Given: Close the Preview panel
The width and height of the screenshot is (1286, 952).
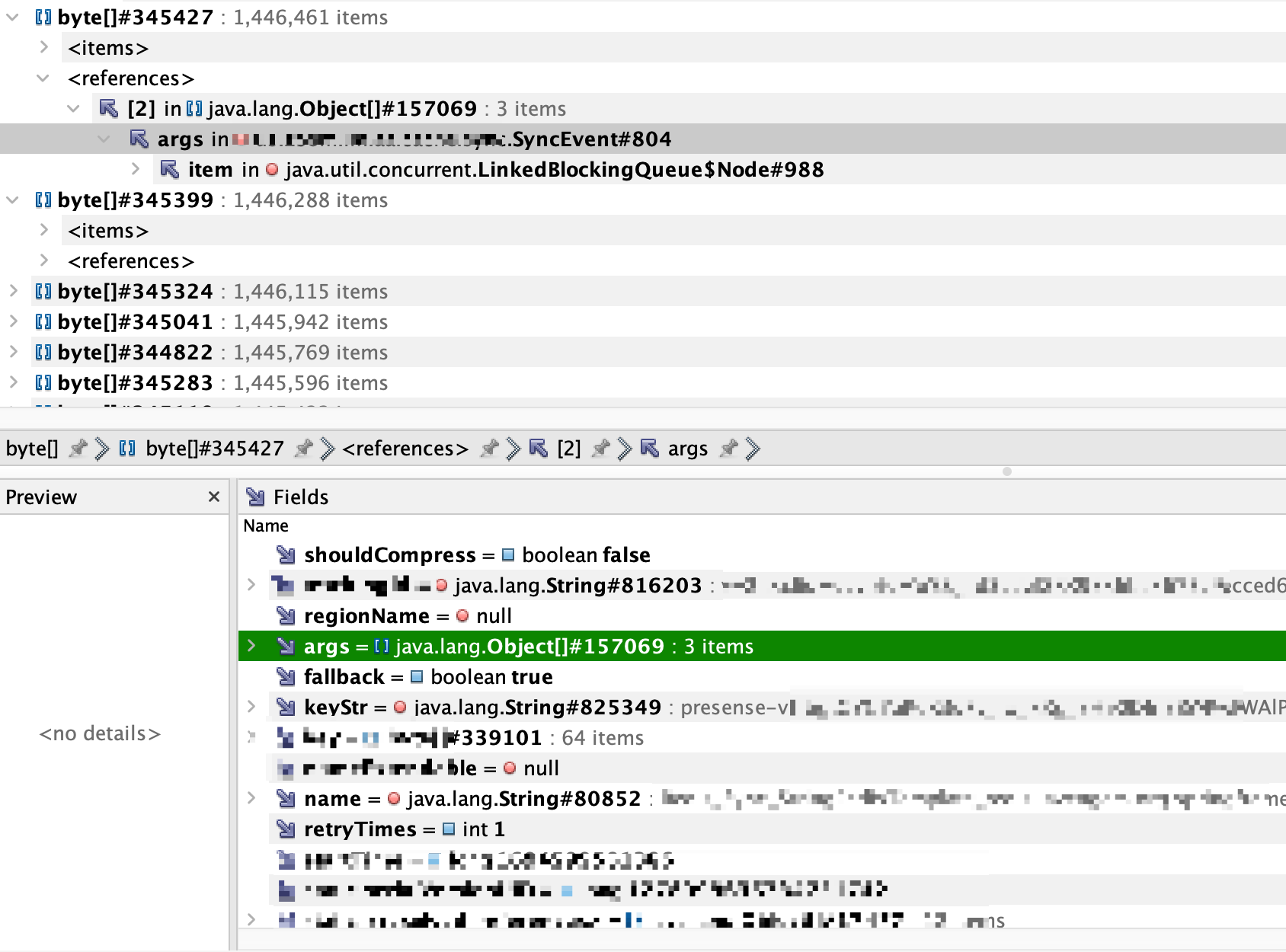Looking at the screenshot, I should coord(214,497).
